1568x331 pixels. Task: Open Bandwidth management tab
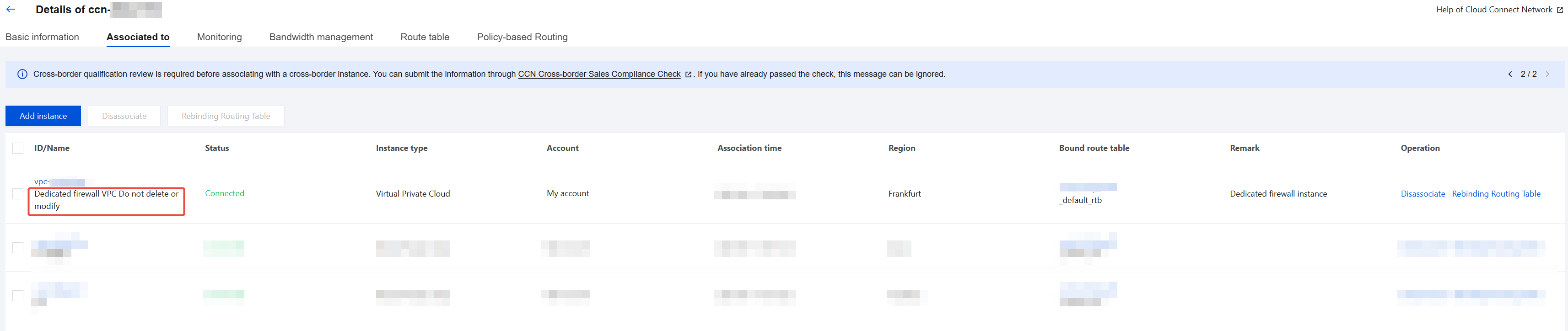click(321, 37)
